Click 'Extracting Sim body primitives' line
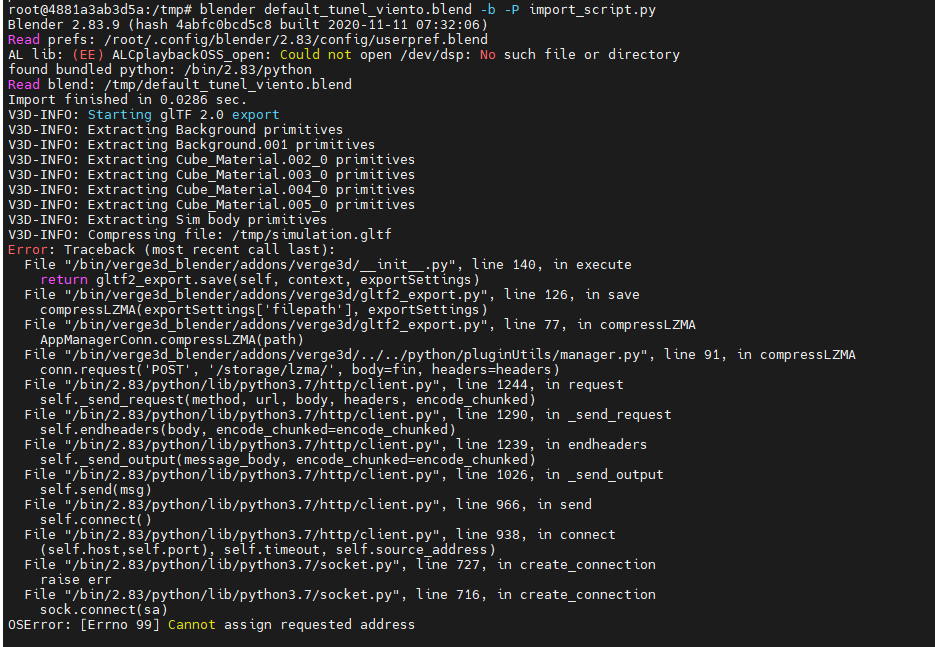935x647 pixels. tap(168, 219)
